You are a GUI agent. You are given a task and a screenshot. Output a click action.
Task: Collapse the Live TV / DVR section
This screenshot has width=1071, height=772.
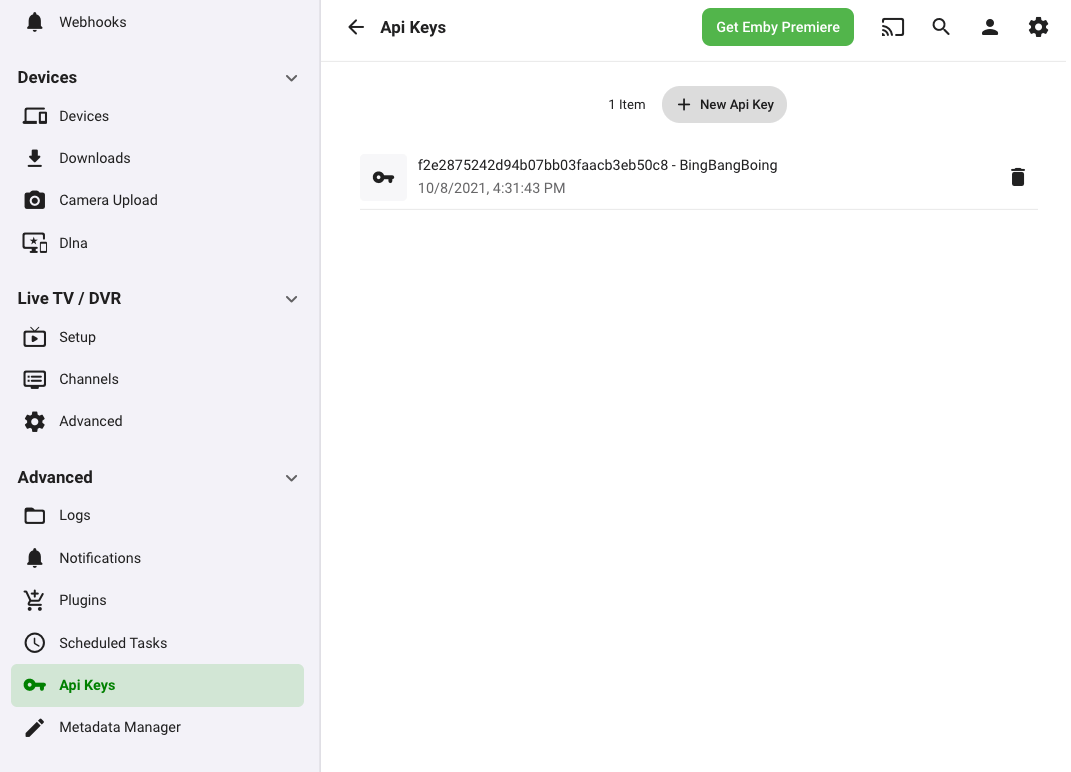coord(291,299)
